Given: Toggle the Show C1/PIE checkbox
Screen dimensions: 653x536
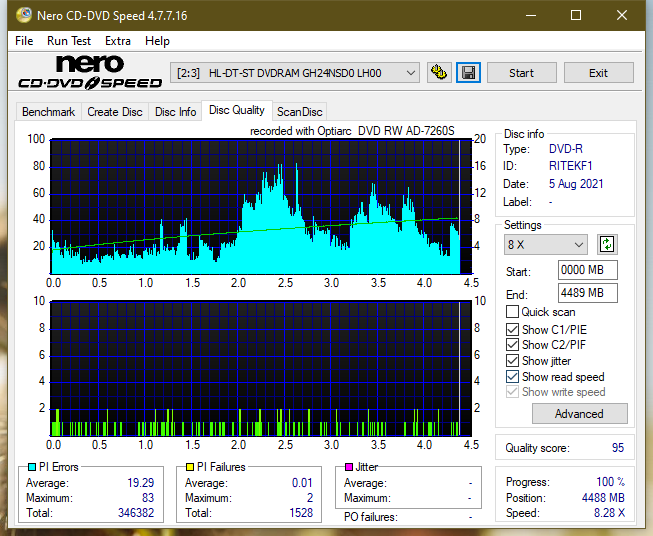Looking at the screenshot, I should [512, 329].
